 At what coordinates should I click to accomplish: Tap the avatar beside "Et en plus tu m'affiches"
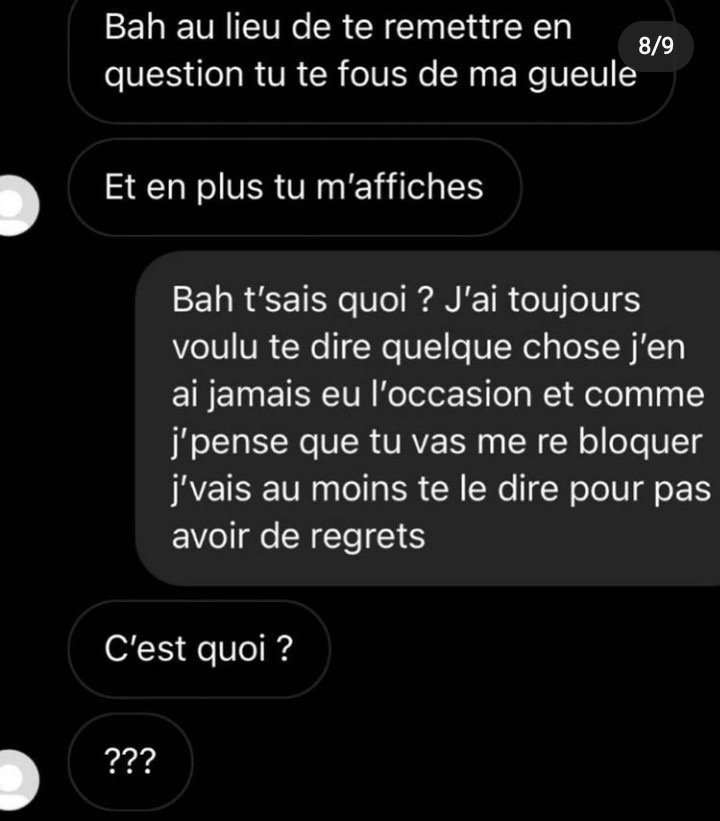(17, 205)
